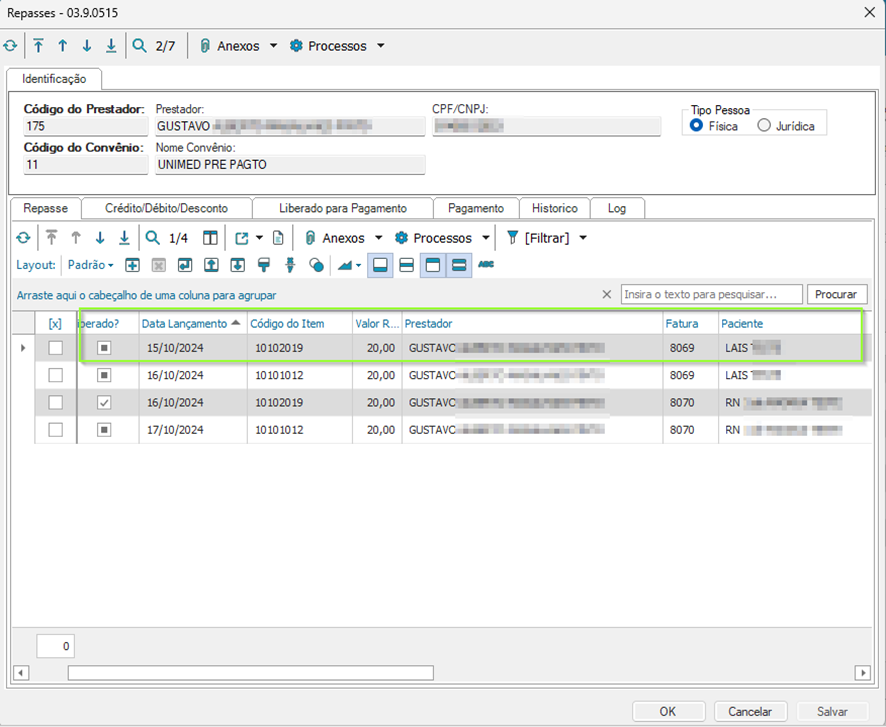Open the grid Processos dropdown
Screen dimensions: 886x727
[x=485, y=238]
